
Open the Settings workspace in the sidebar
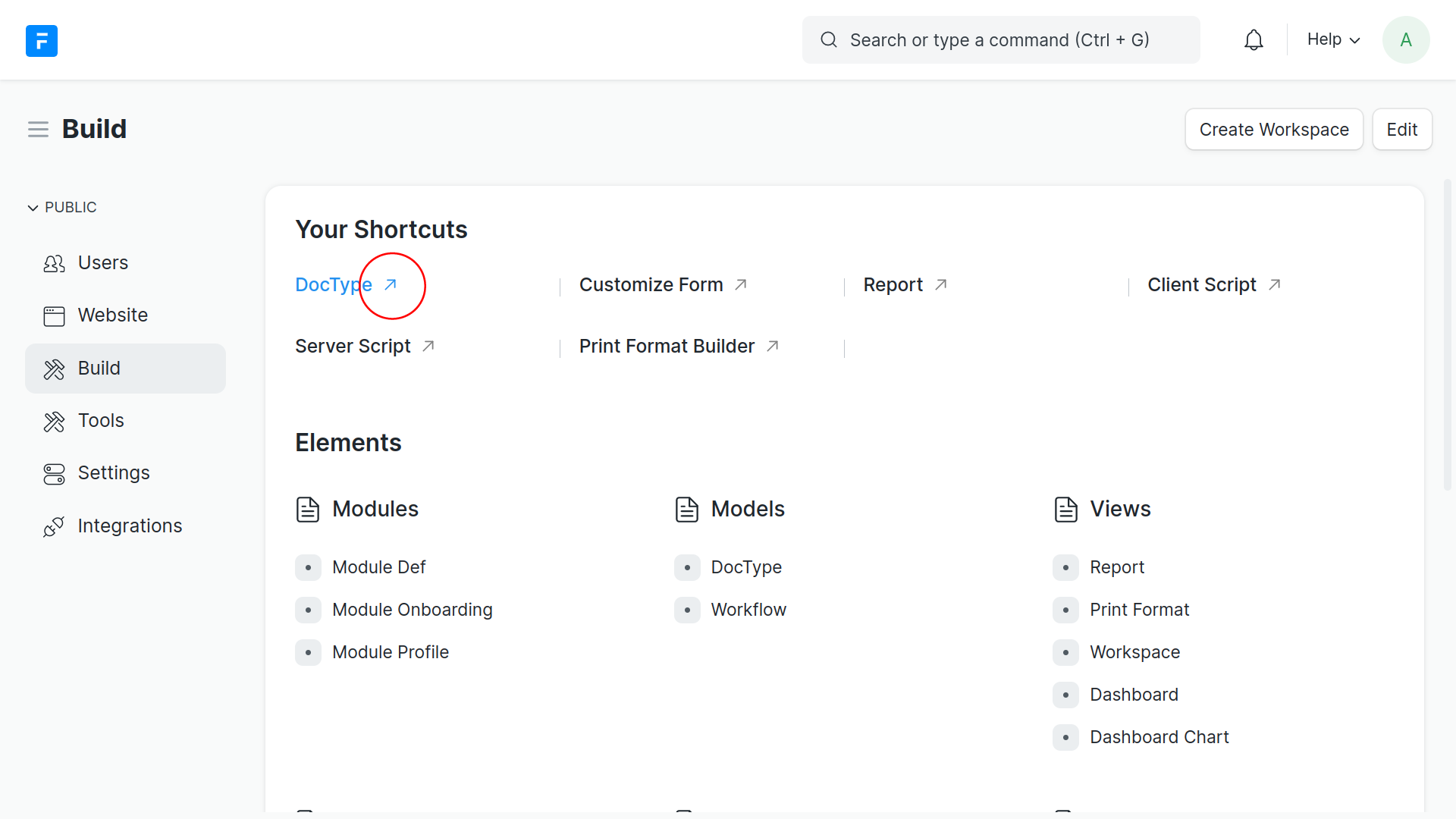[114, 473]
